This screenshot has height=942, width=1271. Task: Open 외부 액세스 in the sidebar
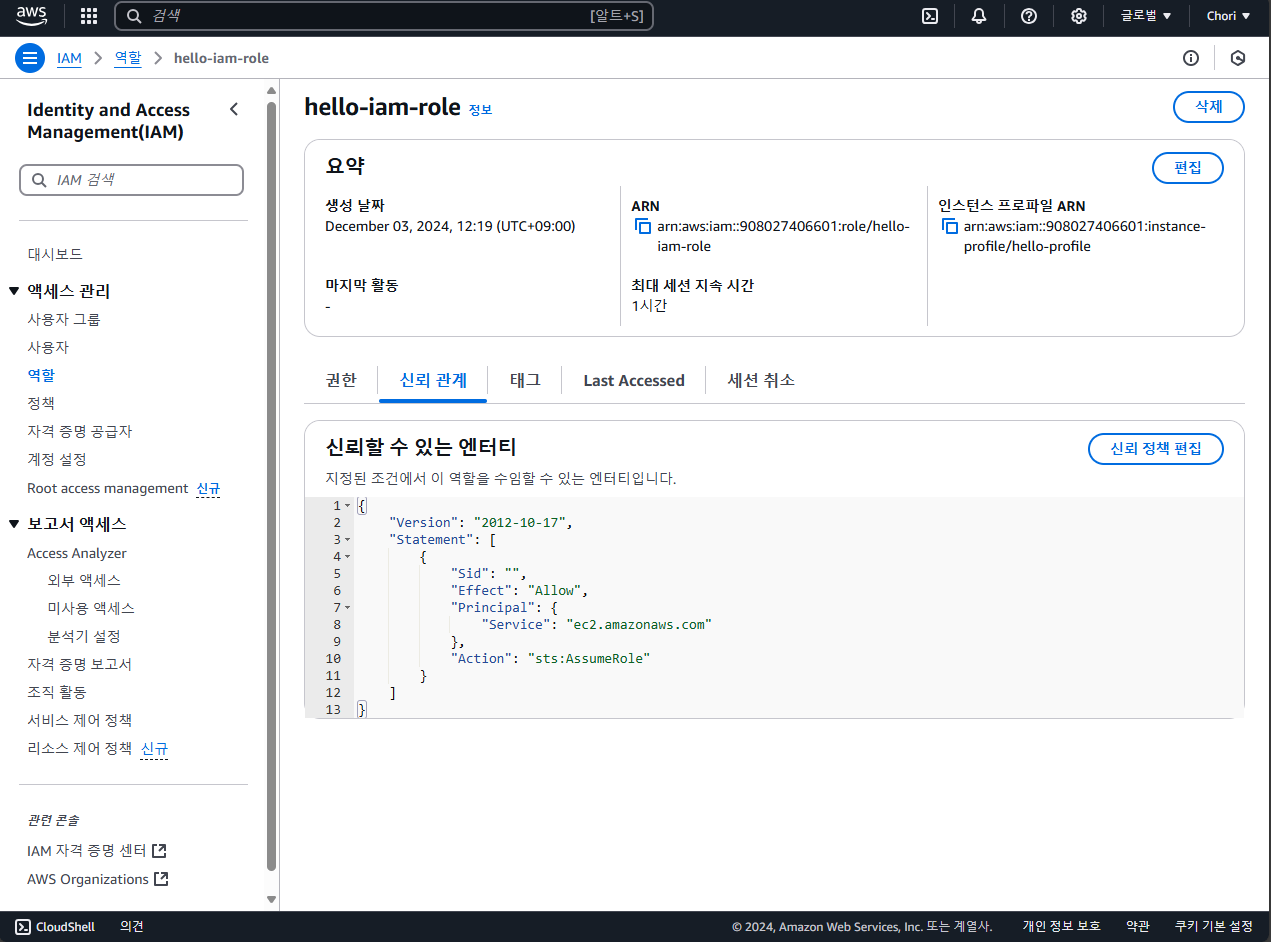(84, 580)
